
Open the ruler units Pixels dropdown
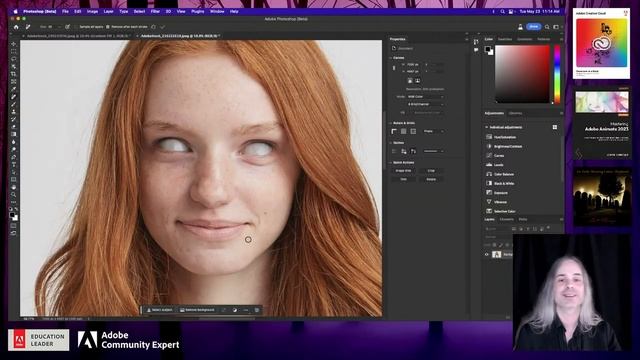(433, 131)
